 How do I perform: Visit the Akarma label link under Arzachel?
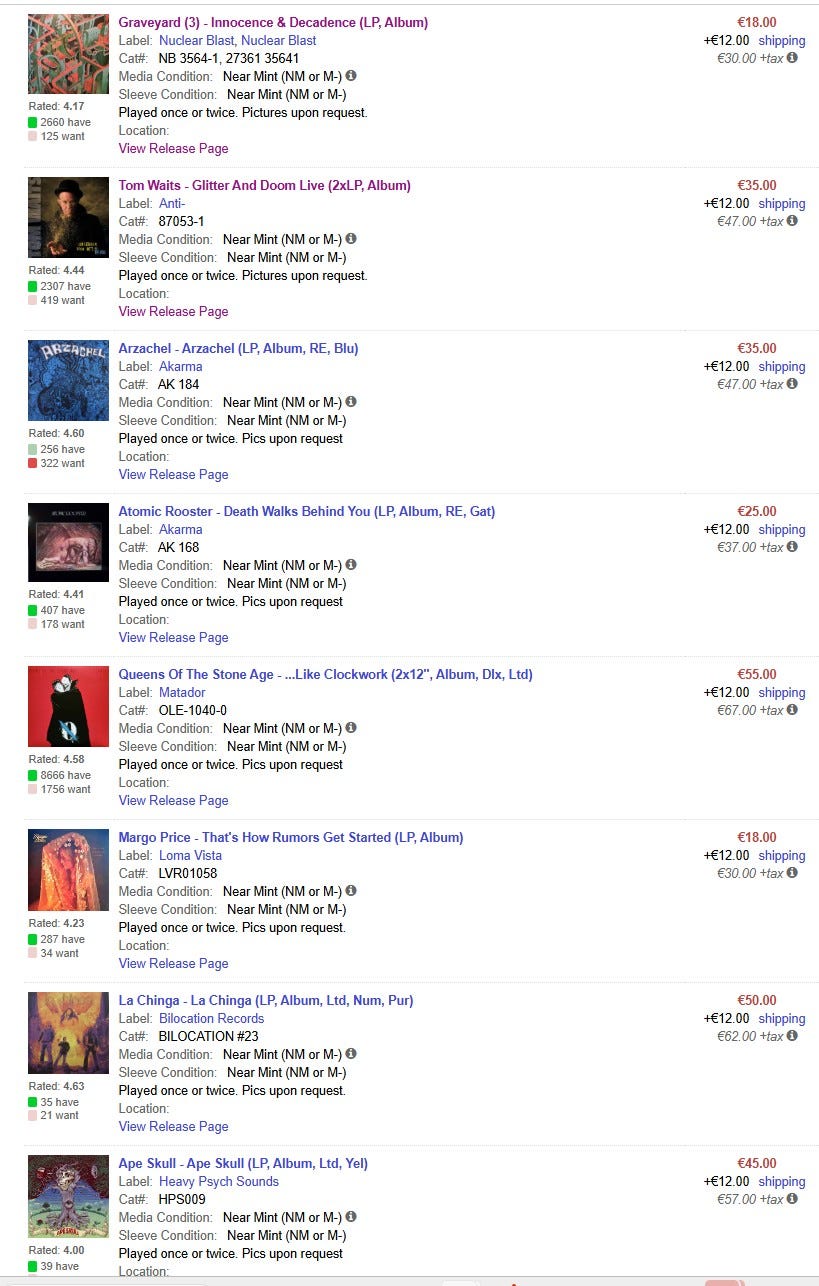click(x=181, y=366)
